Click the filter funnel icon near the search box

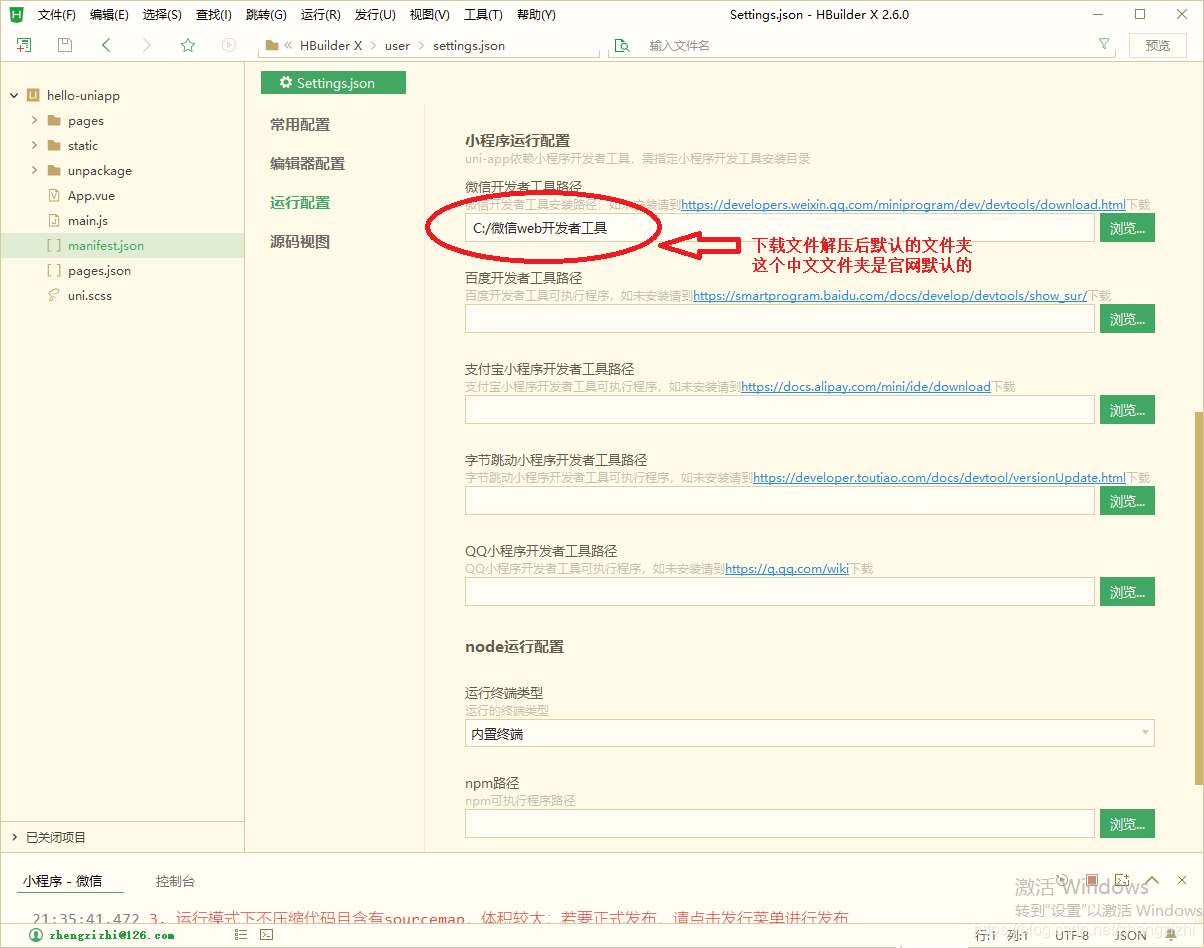pos(1103,45)
